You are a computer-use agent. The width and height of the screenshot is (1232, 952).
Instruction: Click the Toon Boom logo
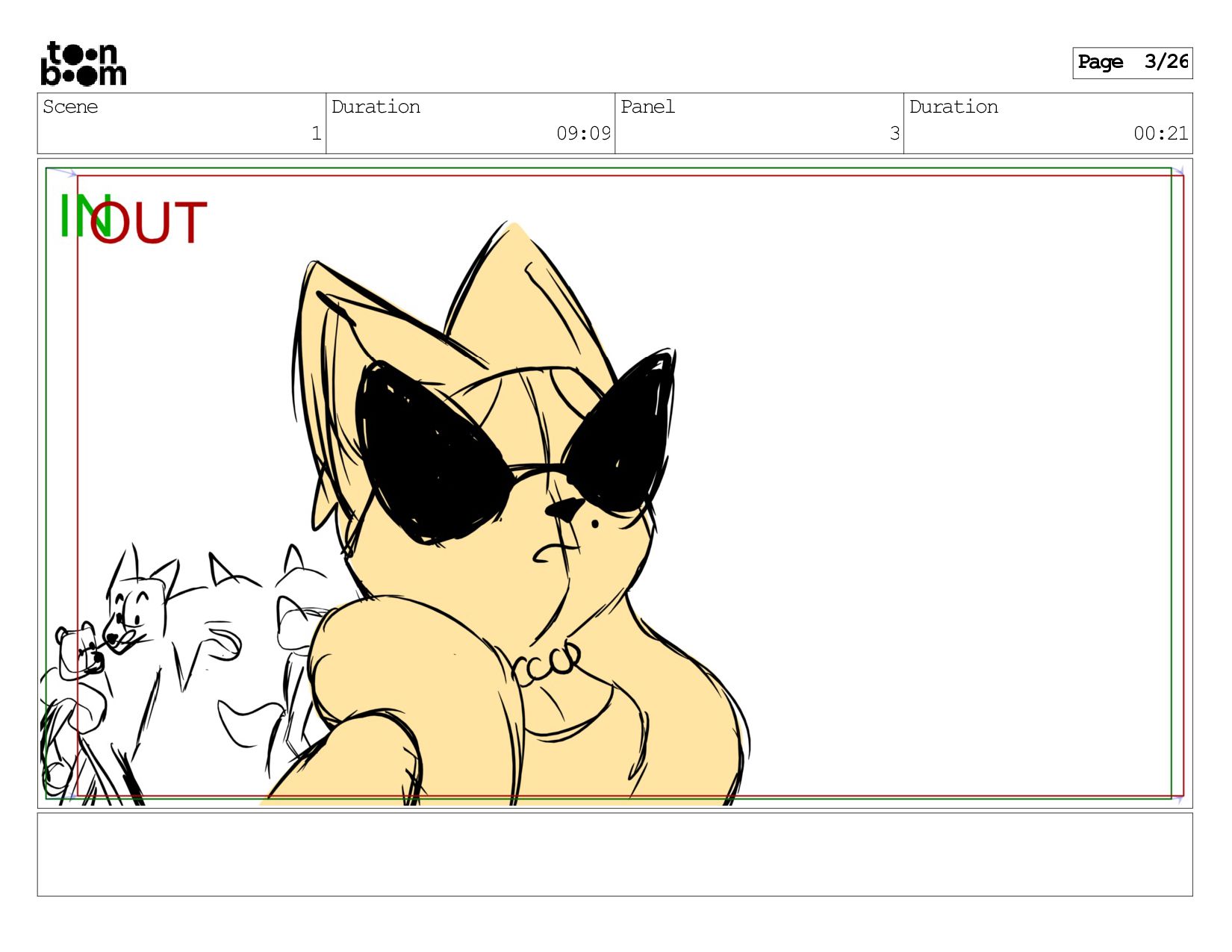click(83, 63)
